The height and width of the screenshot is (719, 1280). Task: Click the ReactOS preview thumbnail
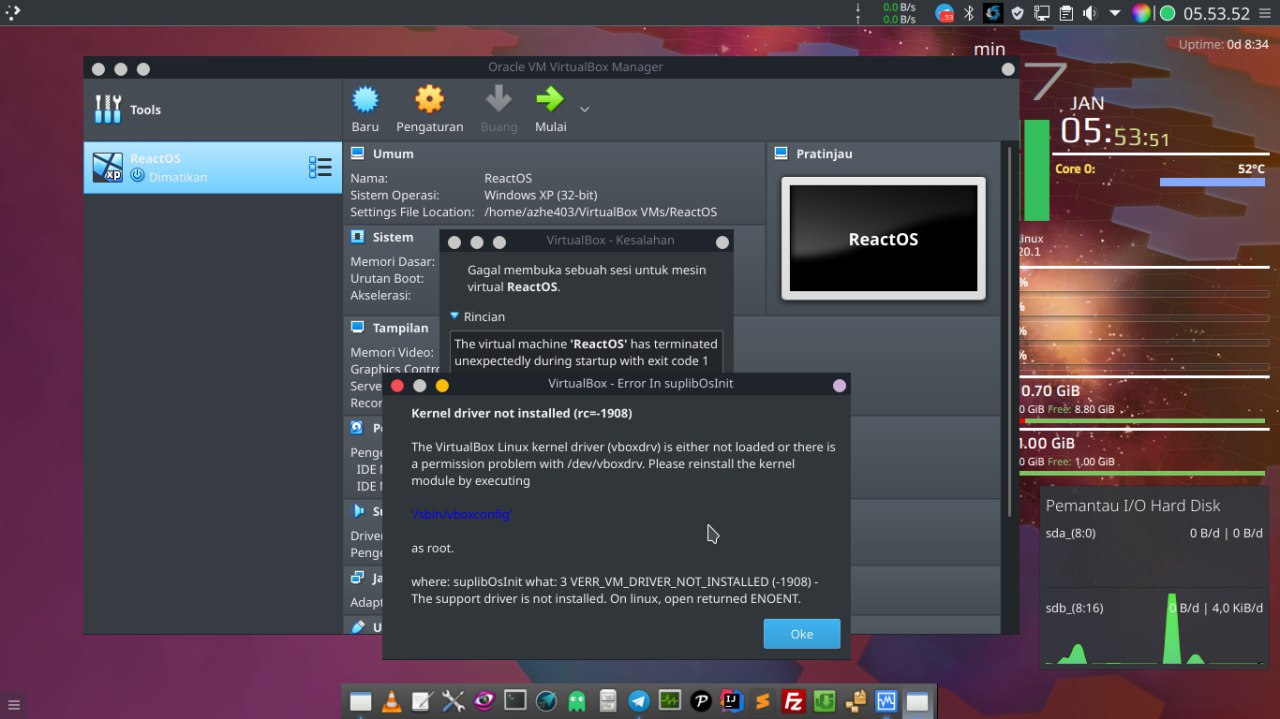tap(883, 239)
